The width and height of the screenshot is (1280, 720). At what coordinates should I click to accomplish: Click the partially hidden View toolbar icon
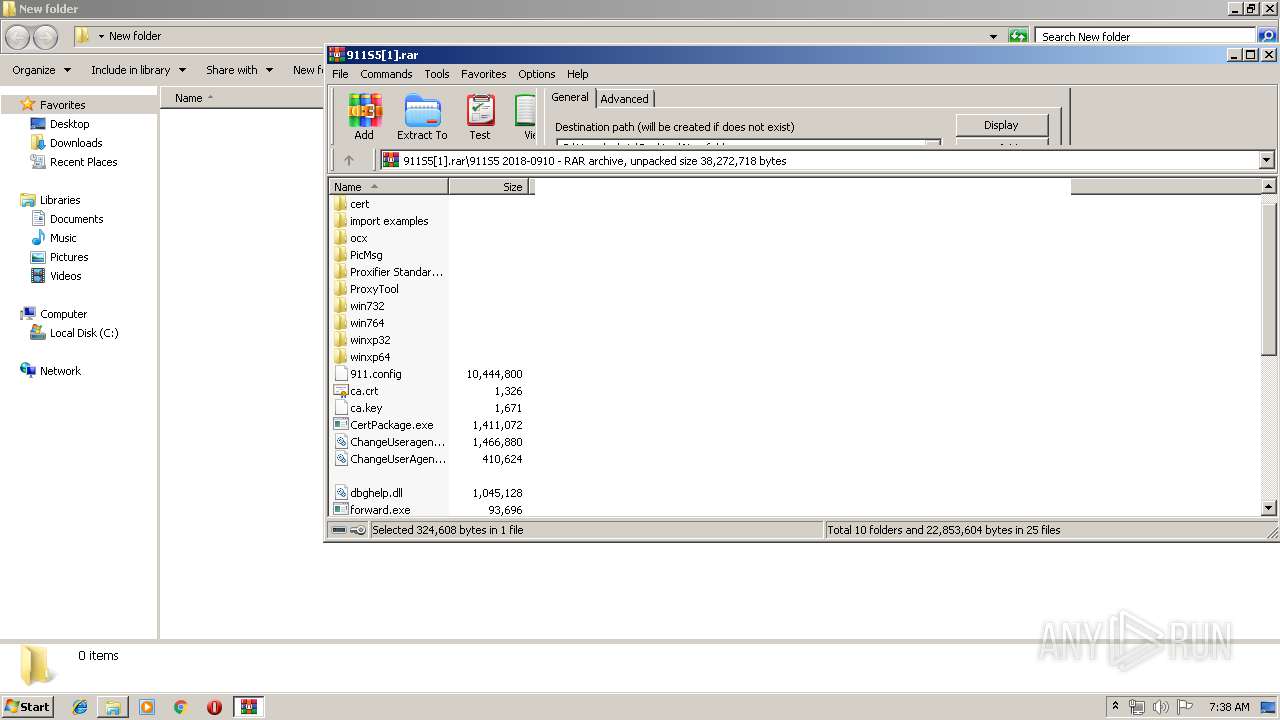coord(526,117)
